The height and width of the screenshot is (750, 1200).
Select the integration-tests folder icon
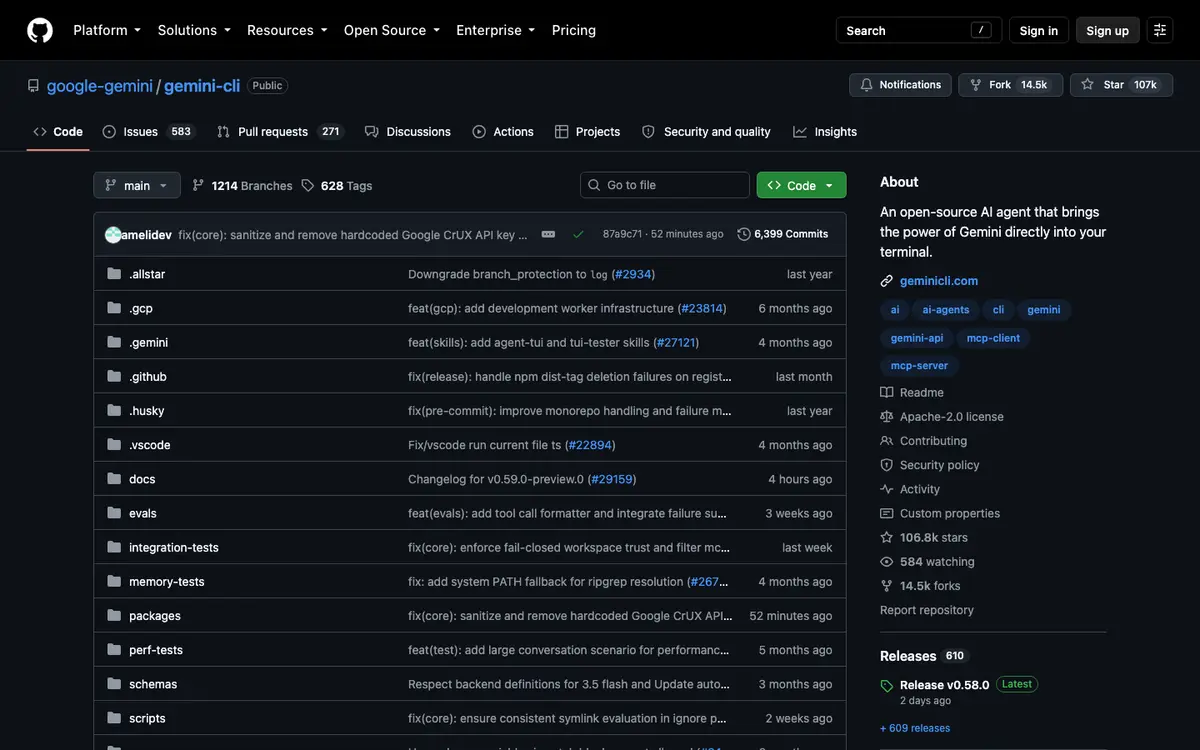pos(114,547)
